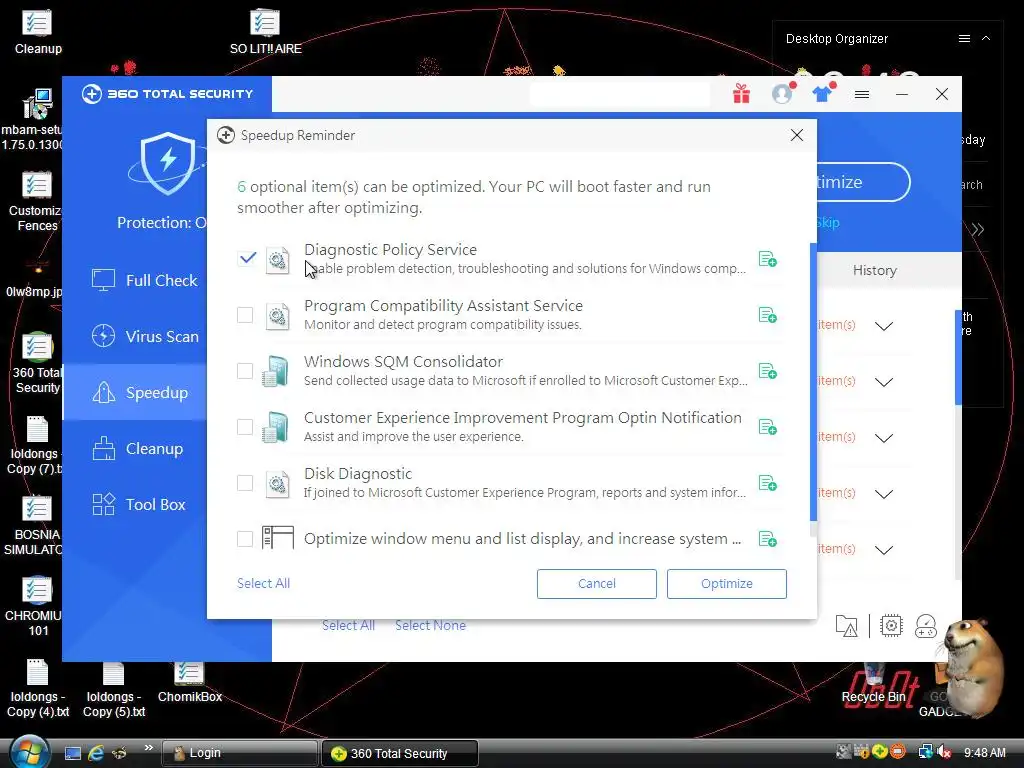This screenshot has width=1024, height=768.
Task: Open the chip settings icon at bottom
Action: click(x=891, y=626)
